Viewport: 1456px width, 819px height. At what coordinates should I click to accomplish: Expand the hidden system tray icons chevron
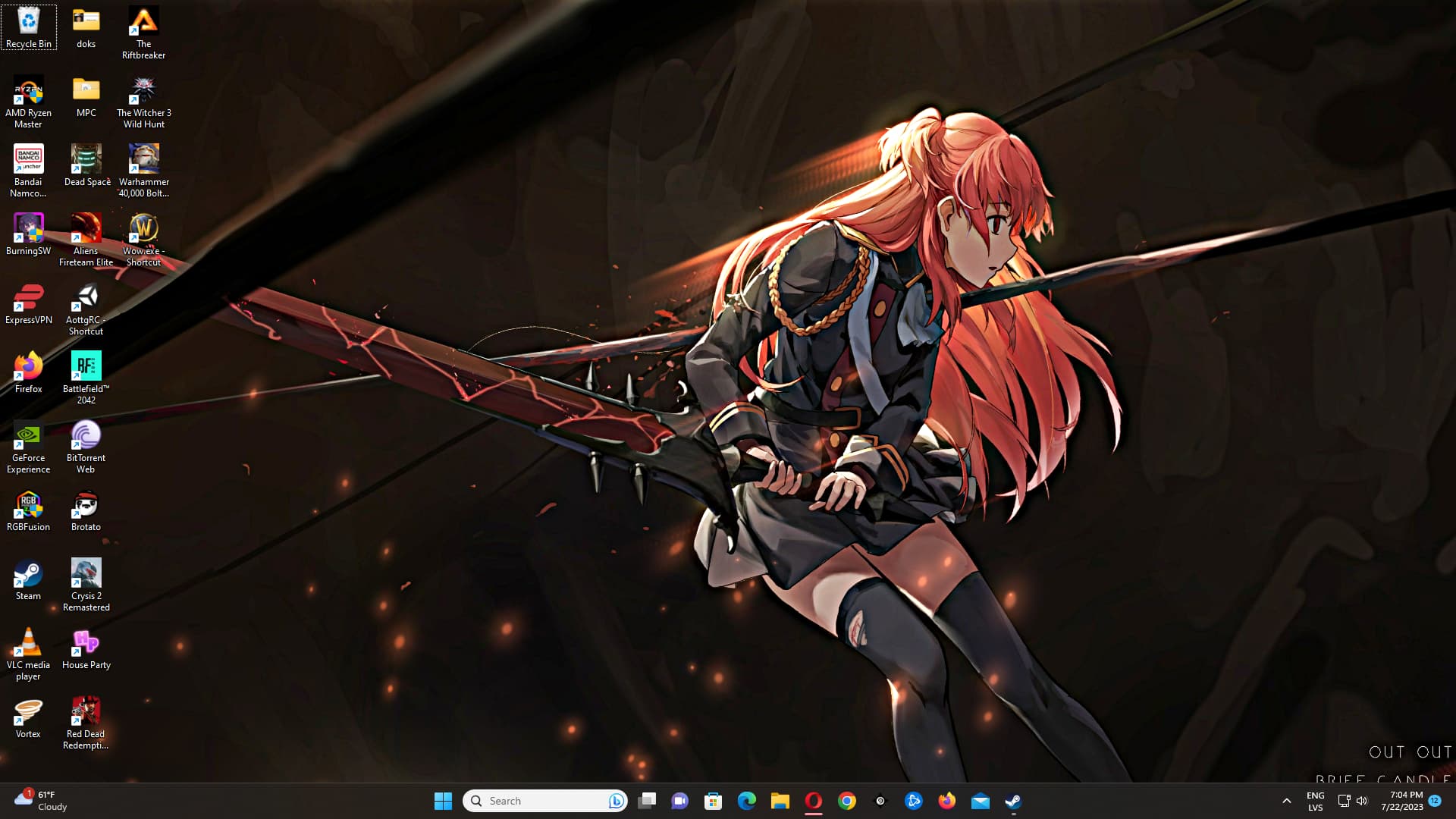coord(1286,801)
